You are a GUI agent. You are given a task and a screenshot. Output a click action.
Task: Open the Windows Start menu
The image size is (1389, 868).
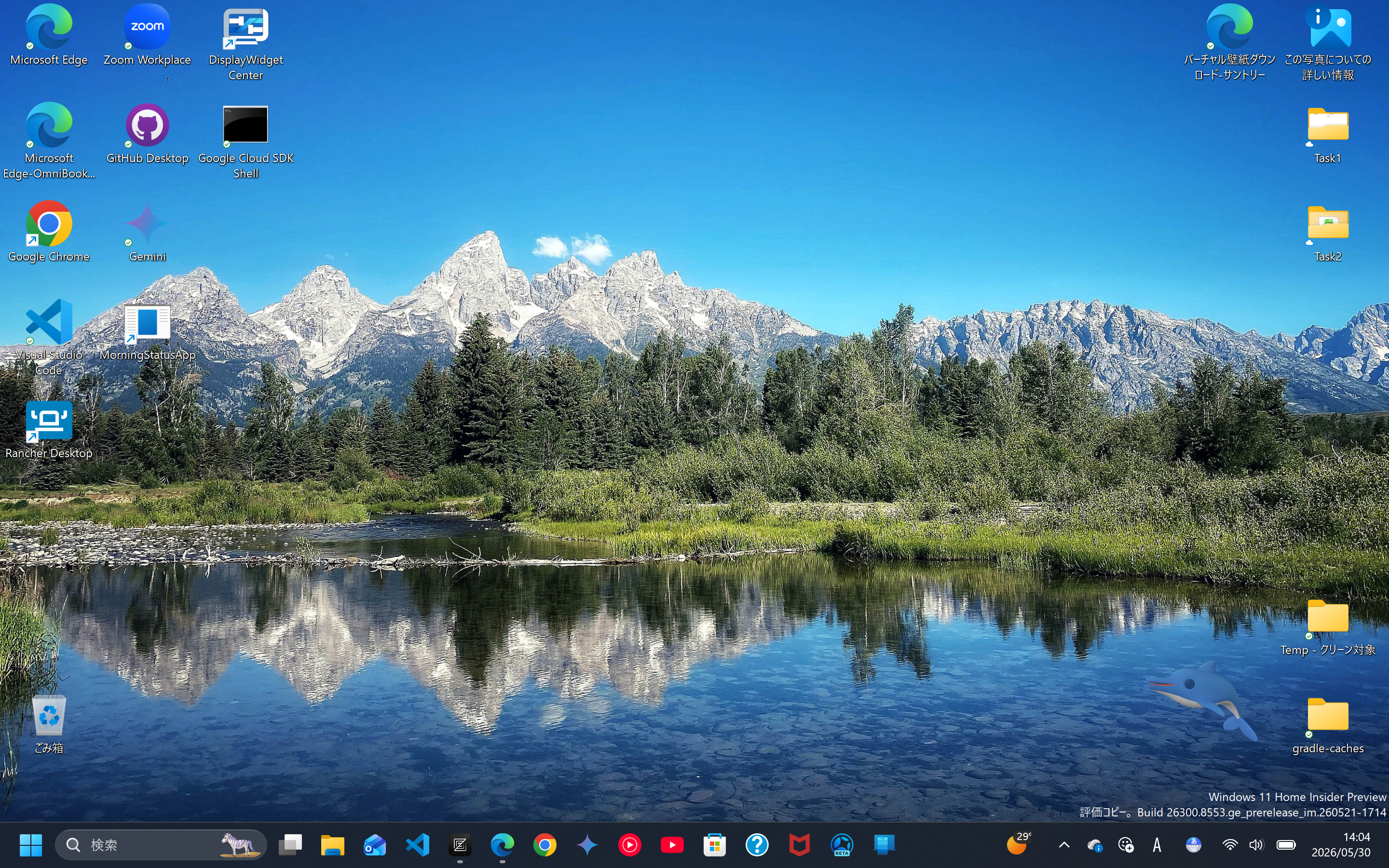[x=30, y=844]
